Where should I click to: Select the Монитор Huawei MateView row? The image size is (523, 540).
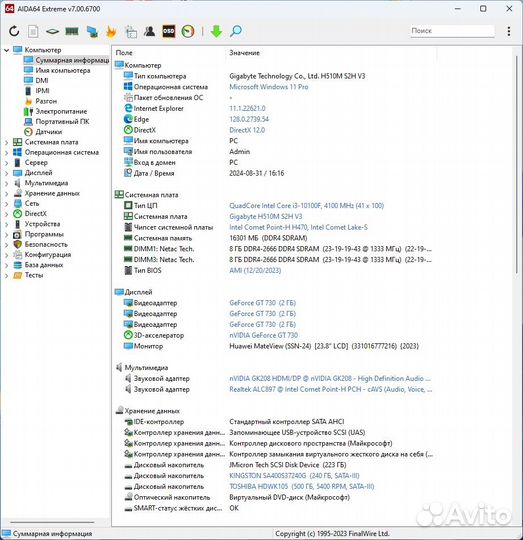[x=272, y=346]
